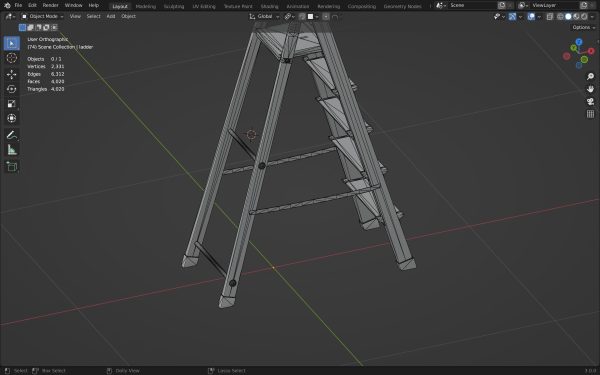Select the Transform tool

pyautogui.click(x=11, y=118)
